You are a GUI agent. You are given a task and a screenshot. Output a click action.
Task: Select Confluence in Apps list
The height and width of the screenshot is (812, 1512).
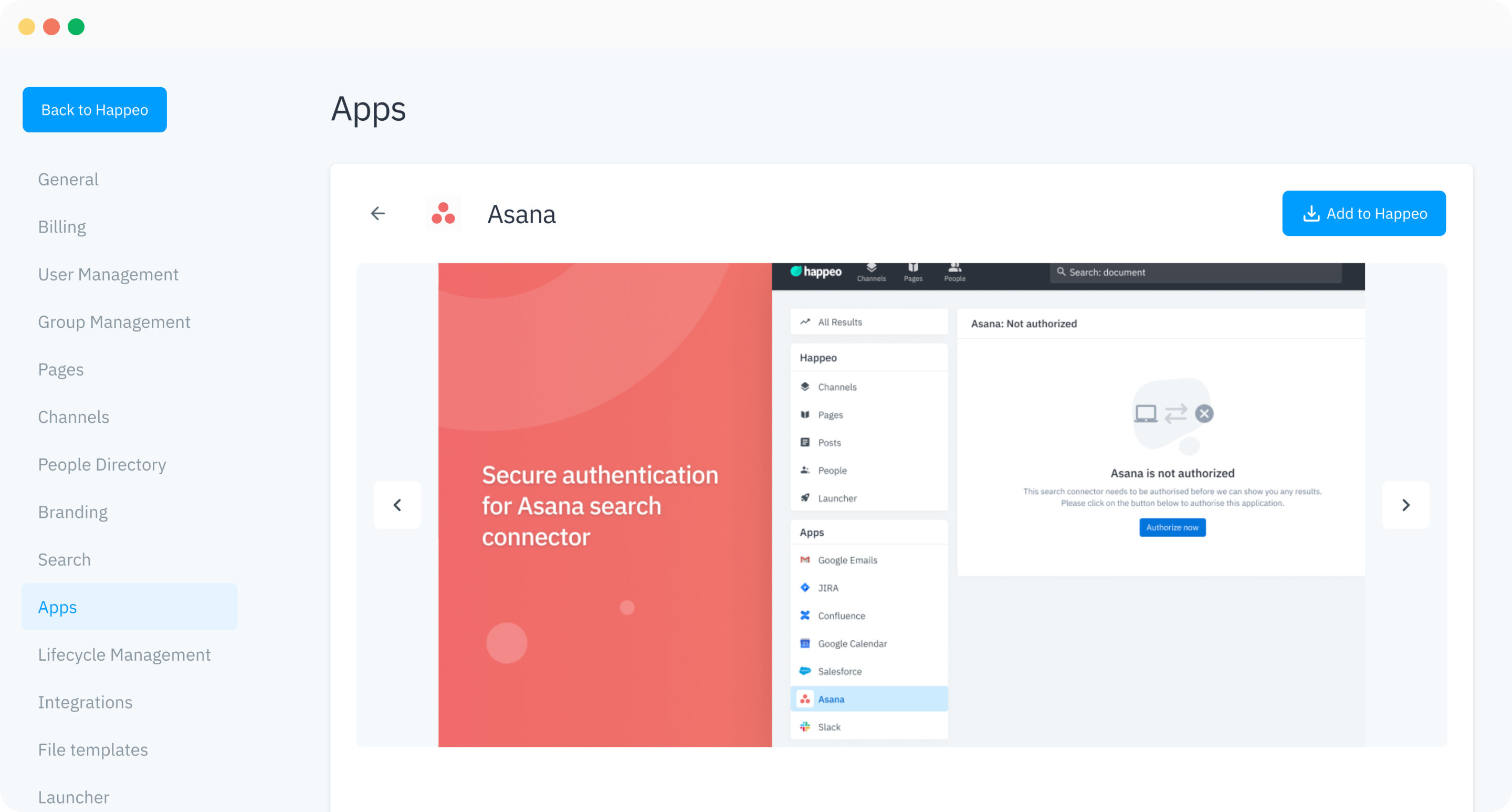pyautogui.click(x=869, y=616)
